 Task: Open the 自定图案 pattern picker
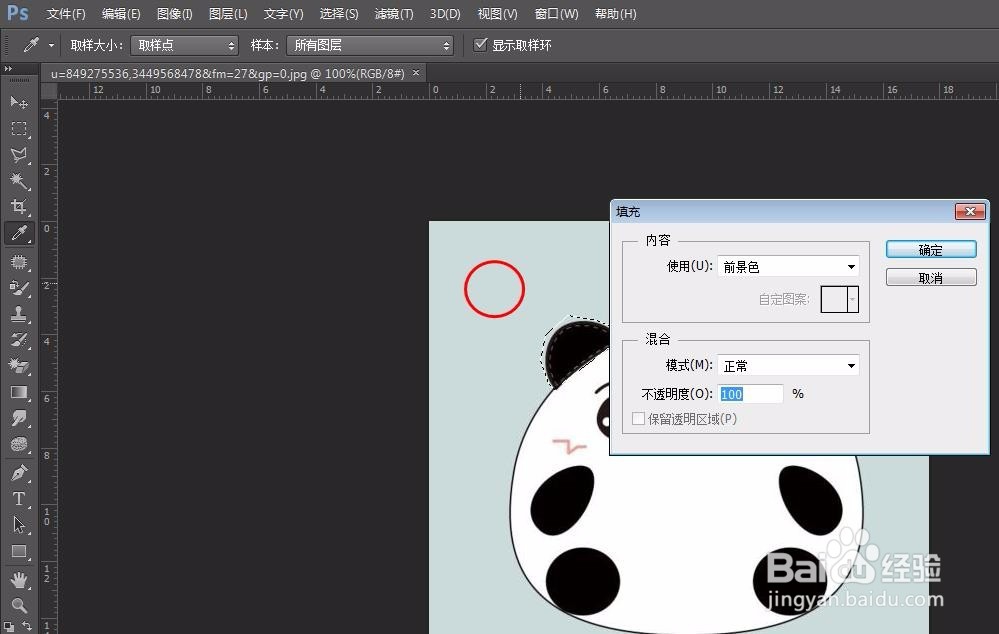click(x=840, y=299)
